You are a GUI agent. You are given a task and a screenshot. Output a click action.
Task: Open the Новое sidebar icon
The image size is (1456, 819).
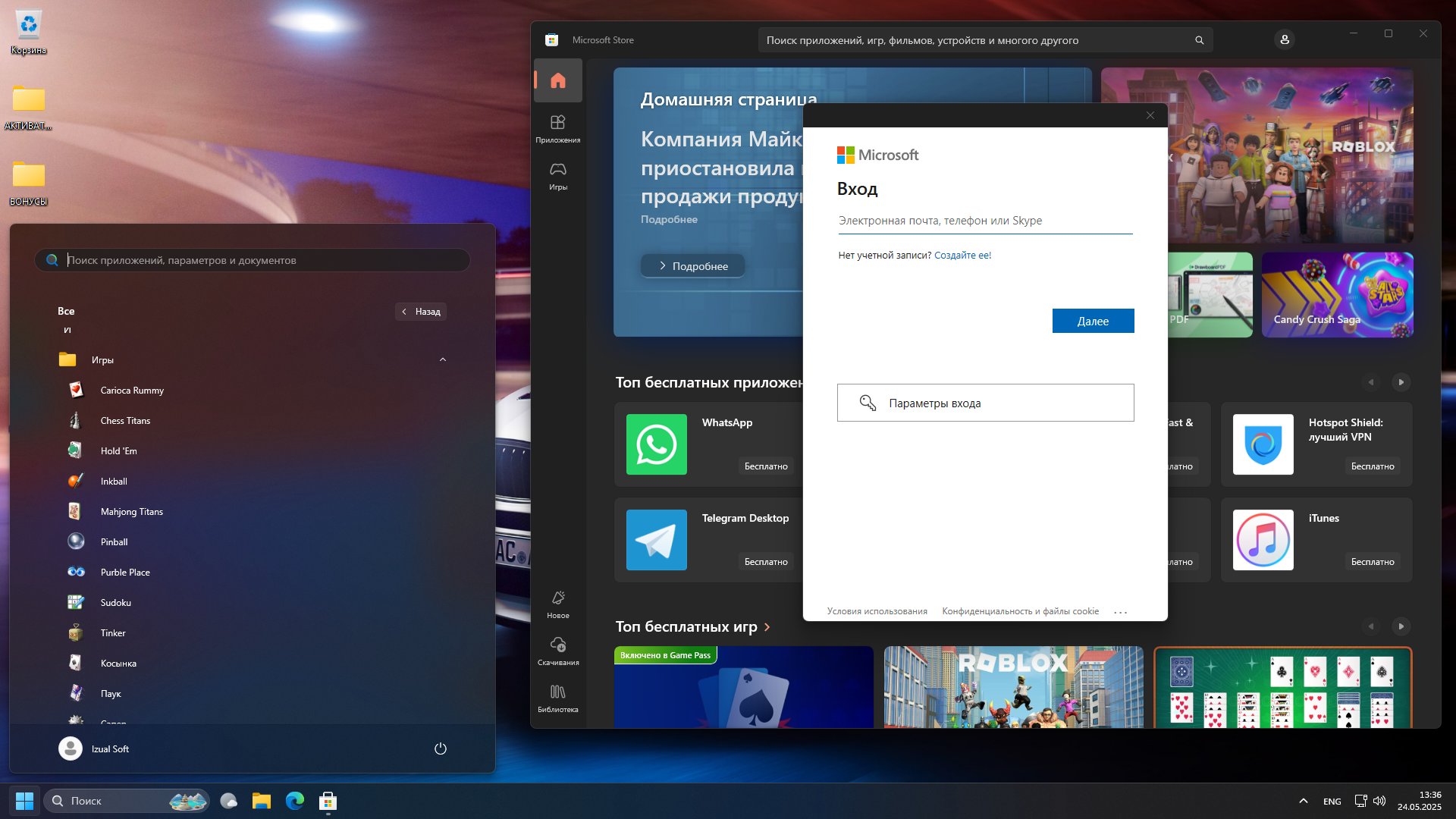tap(558, 604)
